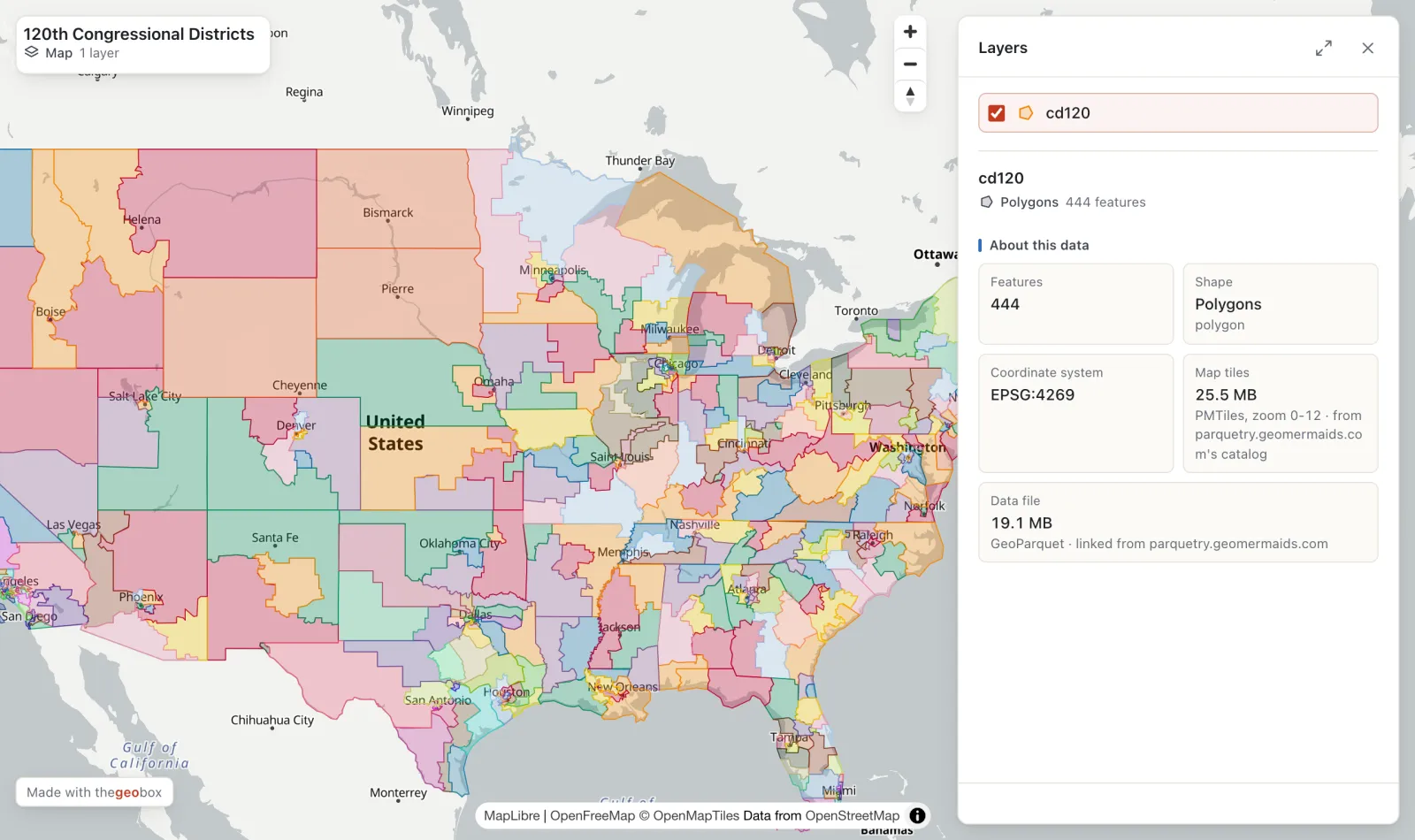Click the Data file 19.1 MB value
Screen dimensions: 1415x840
pos(1021,523)
